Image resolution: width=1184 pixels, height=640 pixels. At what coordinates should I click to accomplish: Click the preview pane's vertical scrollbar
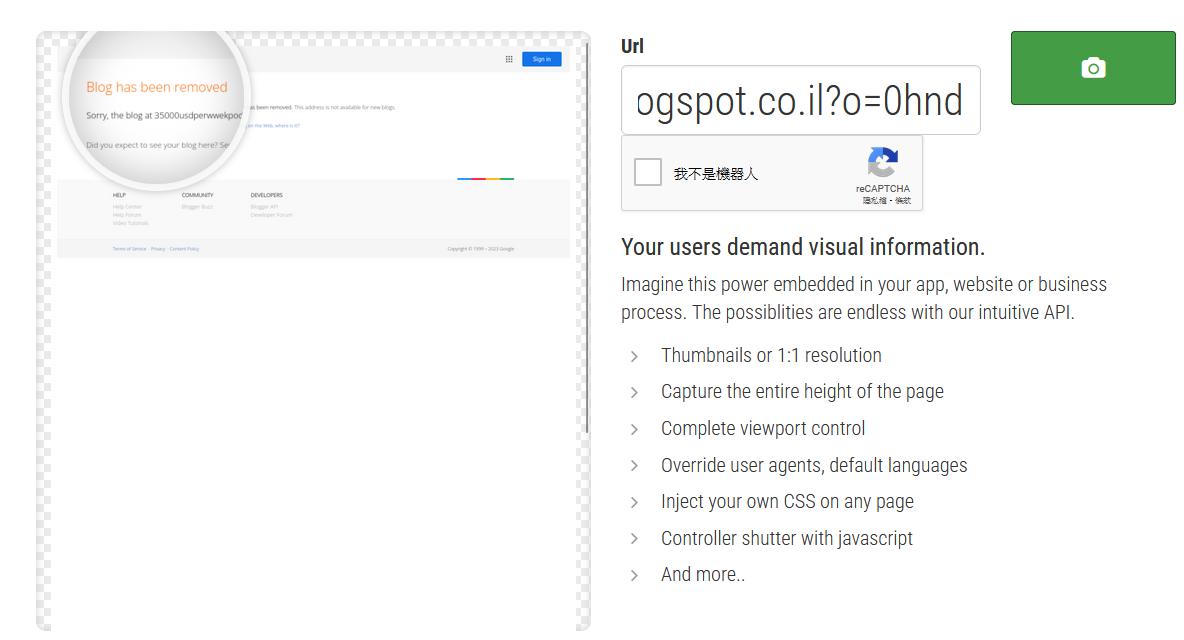[587, 238]
